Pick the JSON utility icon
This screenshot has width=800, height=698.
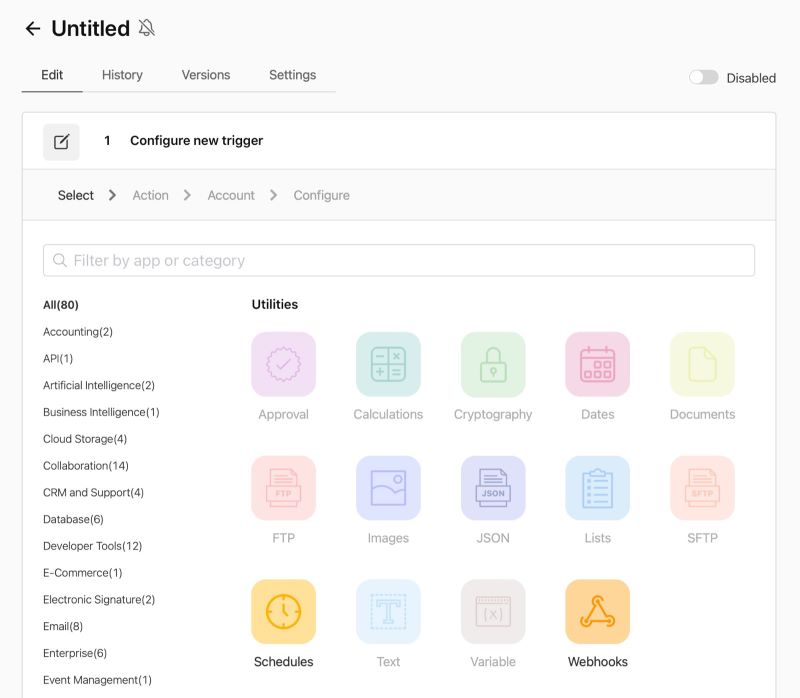click(x=493, y=488)
